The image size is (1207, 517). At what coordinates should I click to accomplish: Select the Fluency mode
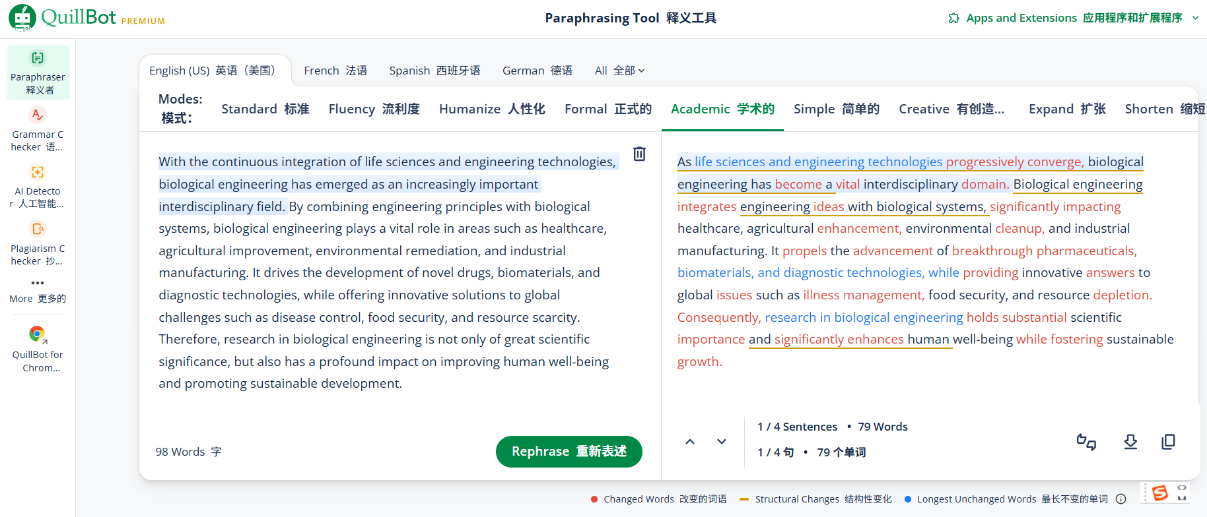click(374, 109)
